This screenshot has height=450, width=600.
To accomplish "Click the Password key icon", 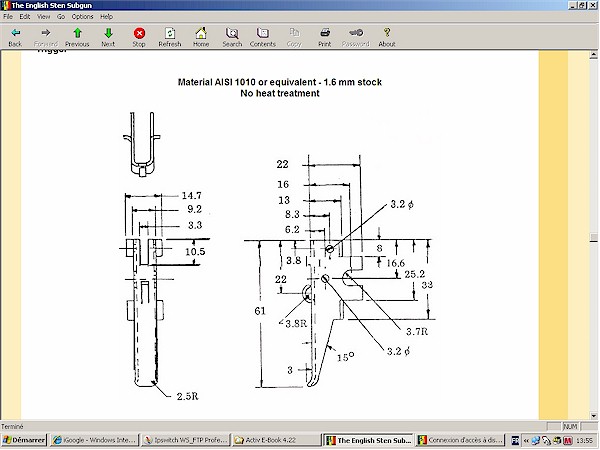I will pos(356,33).
